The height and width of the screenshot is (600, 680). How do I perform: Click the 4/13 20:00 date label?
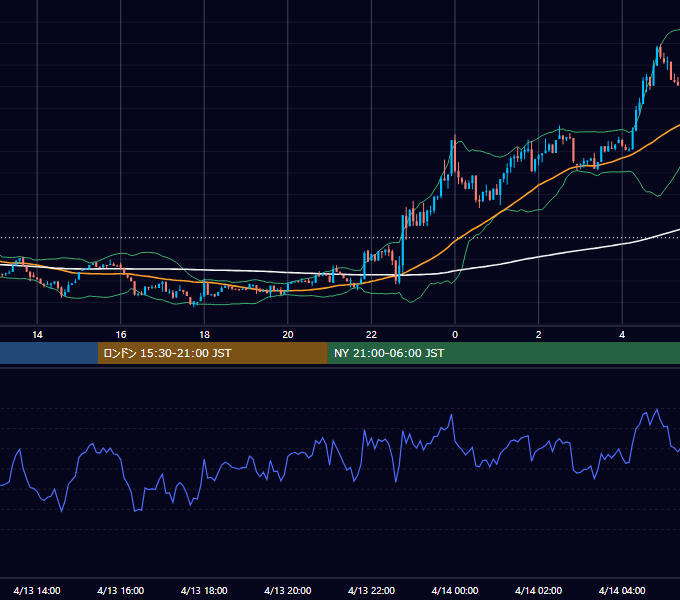click(288, 590)
